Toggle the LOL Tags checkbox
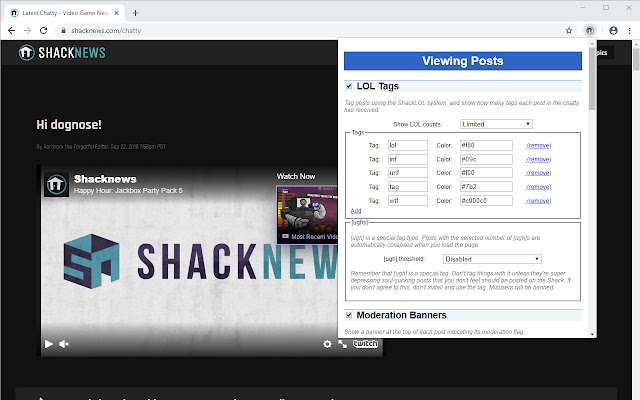This screenshot has width=640, height=400. [x=349, y=86]
